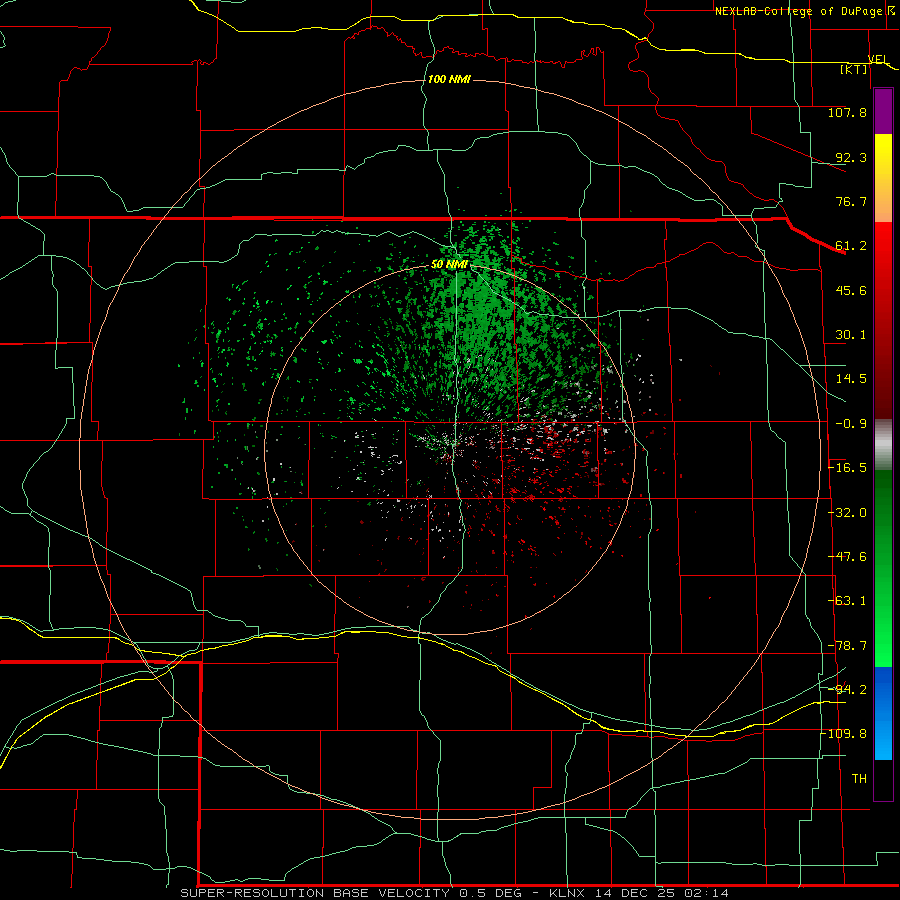Click the Super-Resolution Base Velocity caption
Screen dimensions: 900x900
(x=455, y=893)
